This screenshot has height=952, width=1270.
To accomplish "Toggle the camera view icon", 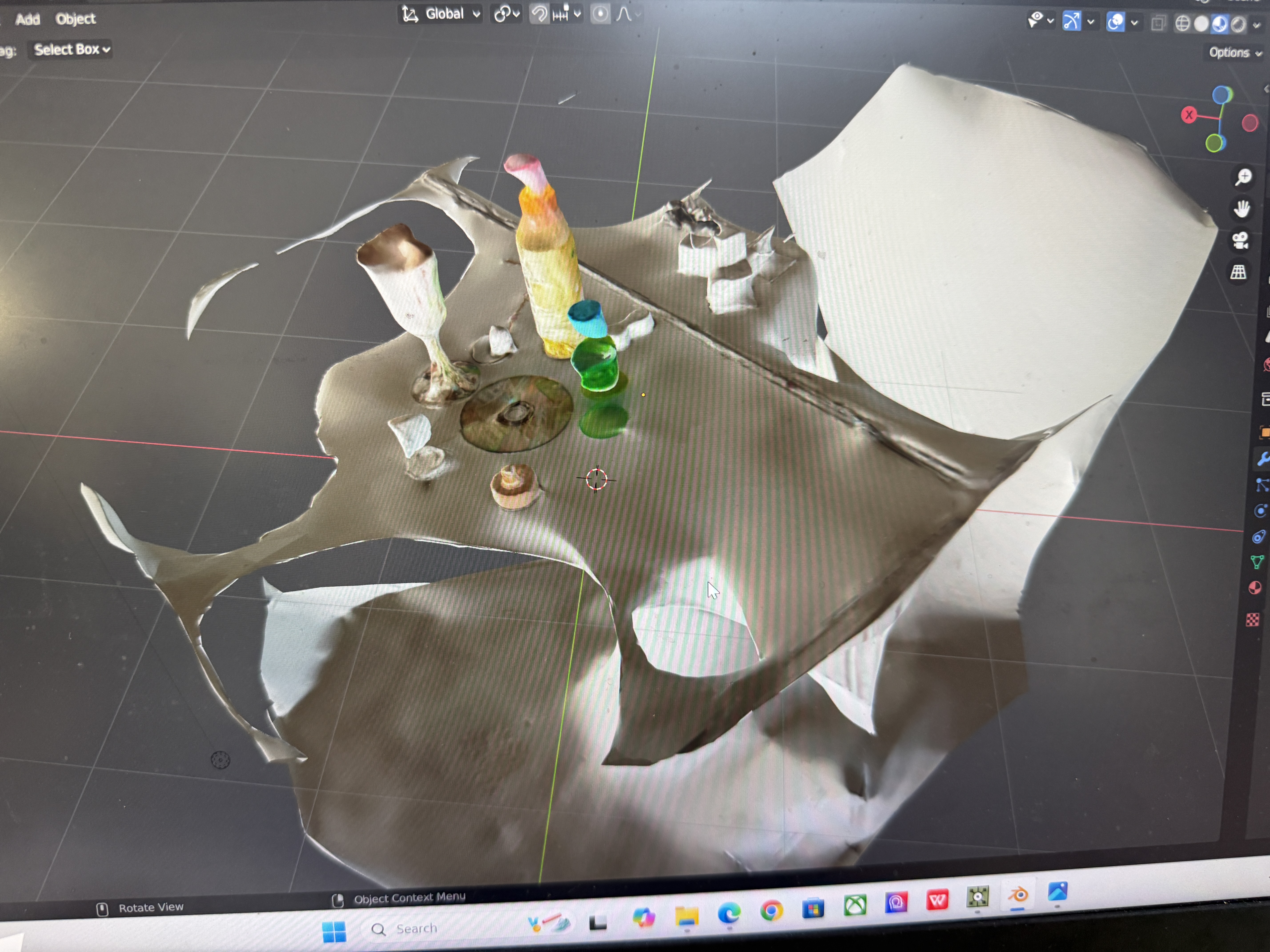I will point(1240,240).
